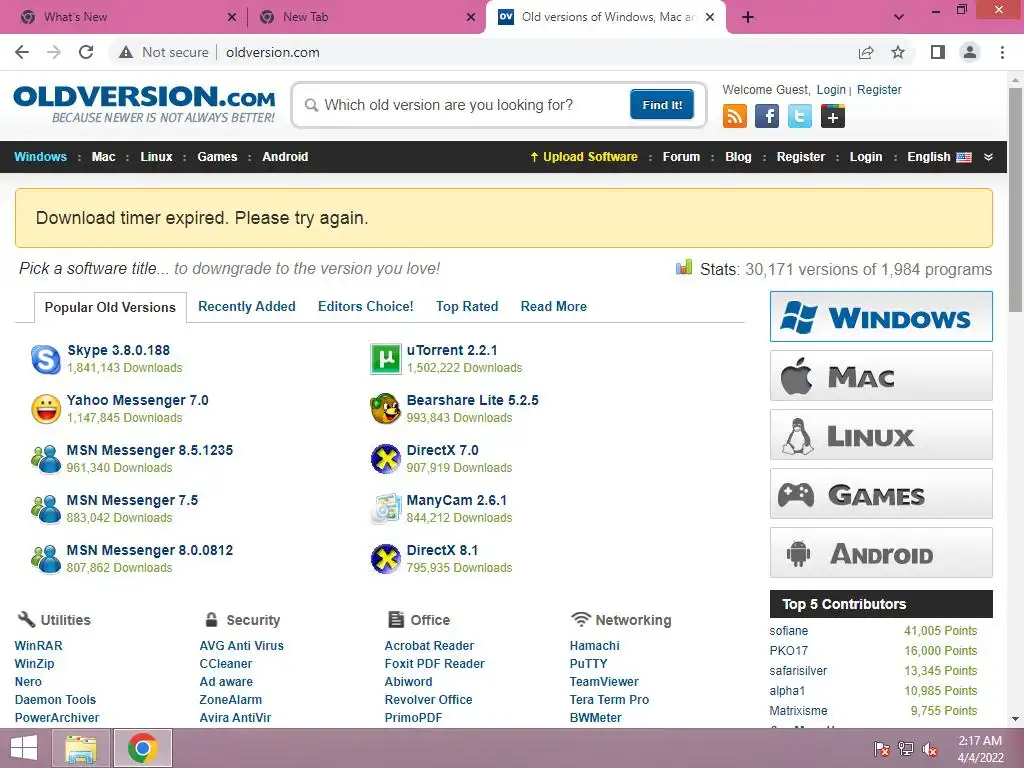Image resolution: width=1024 pixels, height=768 pixels.
Task: Open the Top Rated tab
Action: (x=467, y=306)
